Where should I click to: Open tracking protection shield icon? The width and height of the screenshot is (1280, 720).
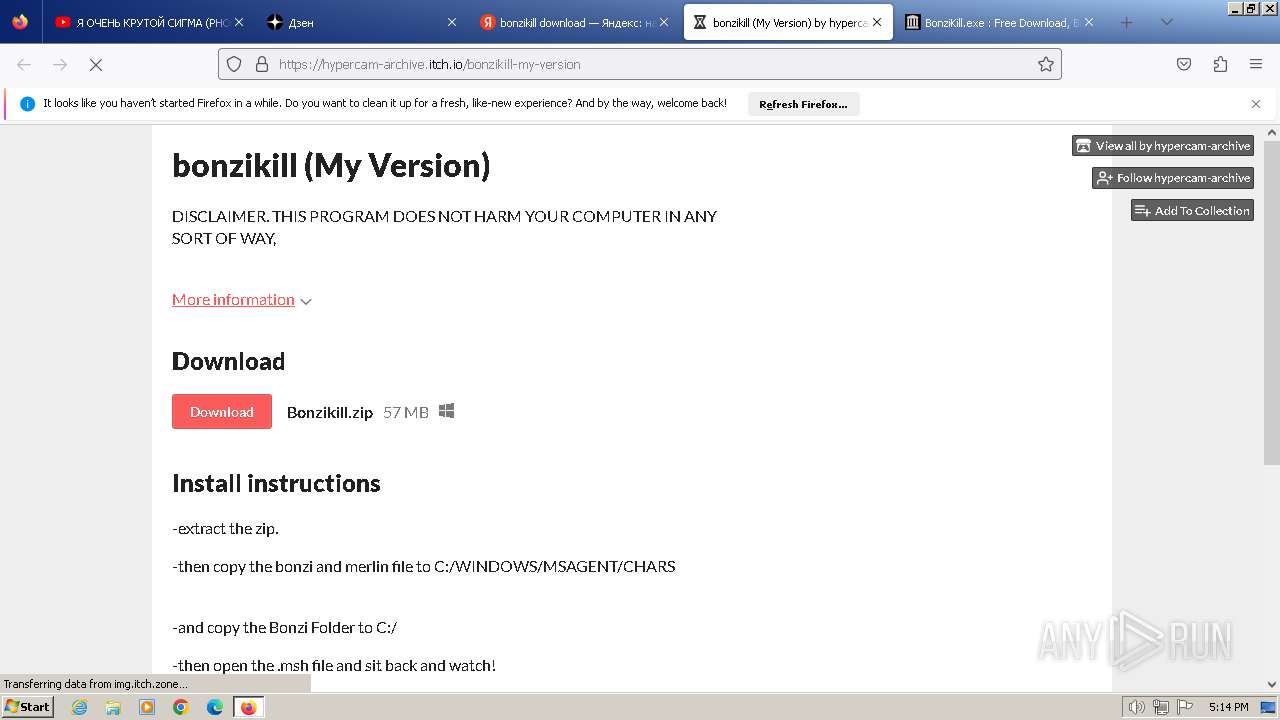234,64
